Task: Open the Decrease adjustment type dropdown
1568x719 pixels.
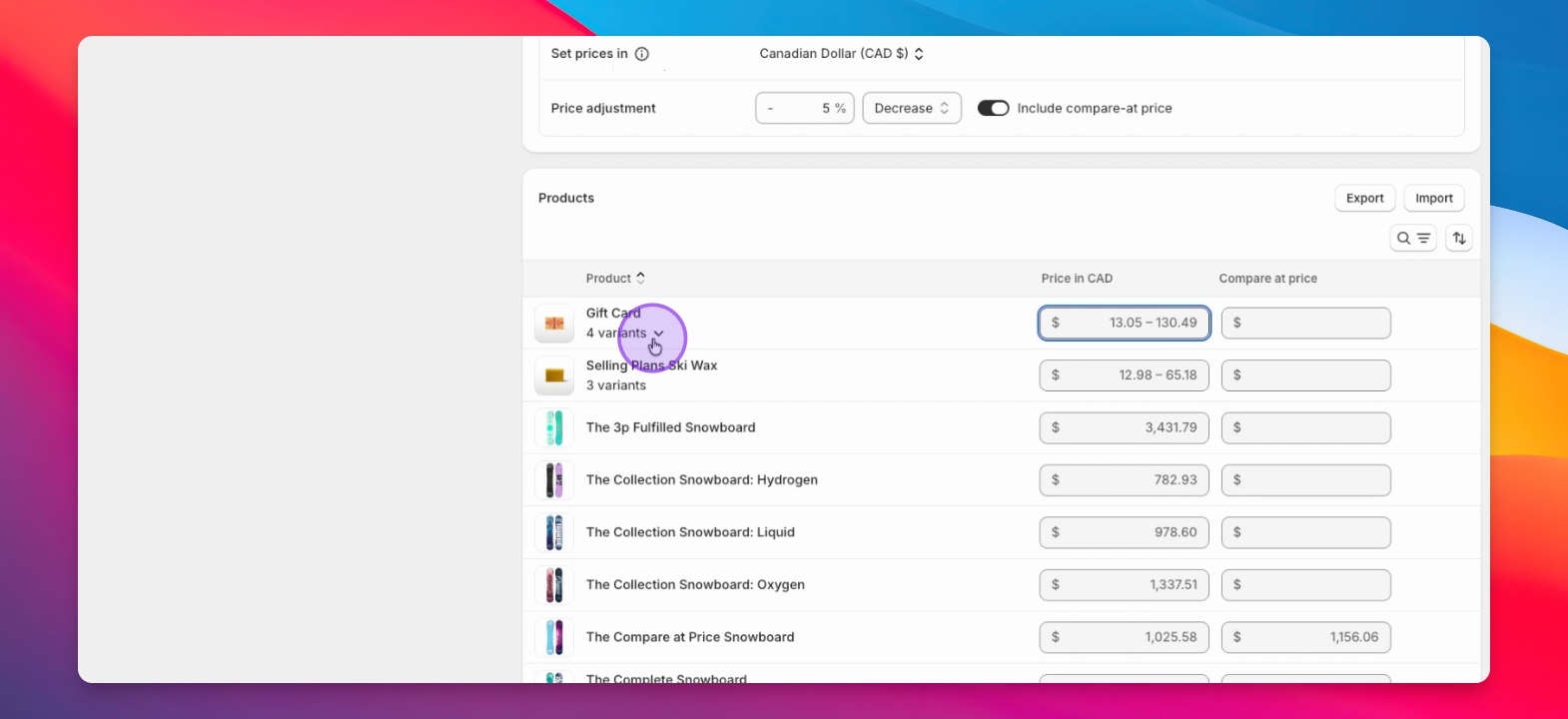Action: 912,108
